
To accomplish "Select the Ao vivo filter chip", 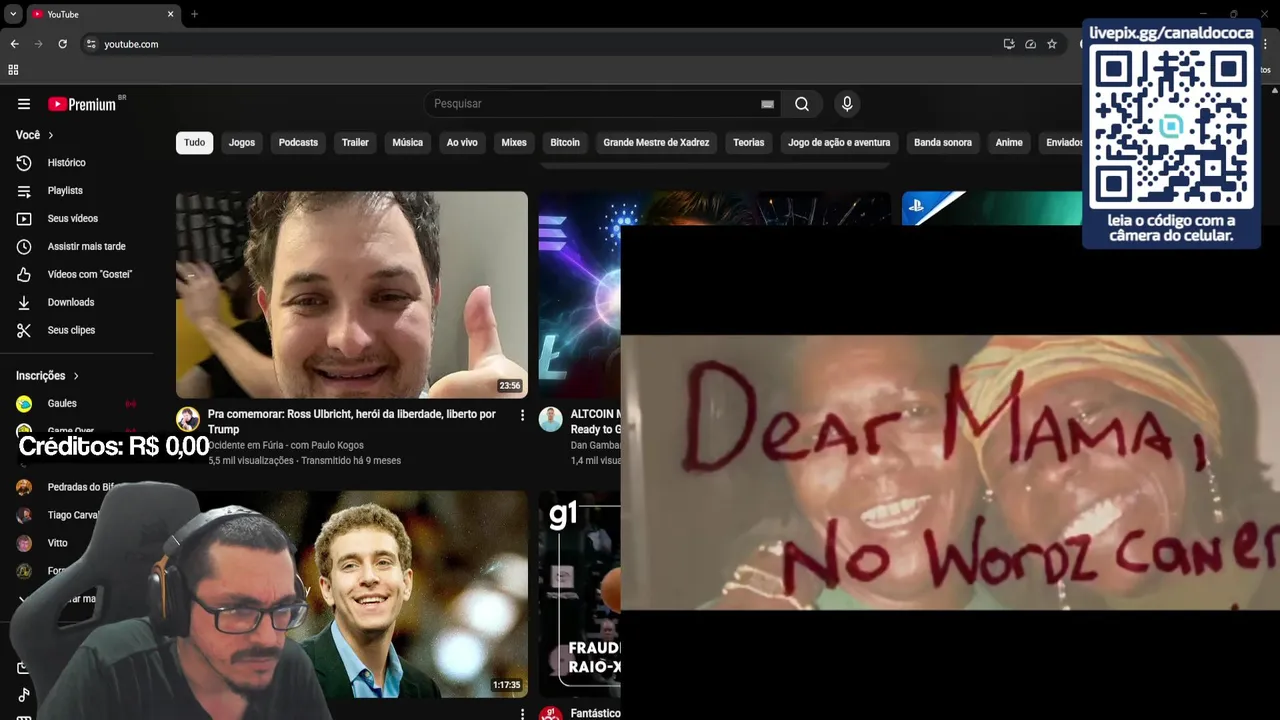I will pos(462,143).
